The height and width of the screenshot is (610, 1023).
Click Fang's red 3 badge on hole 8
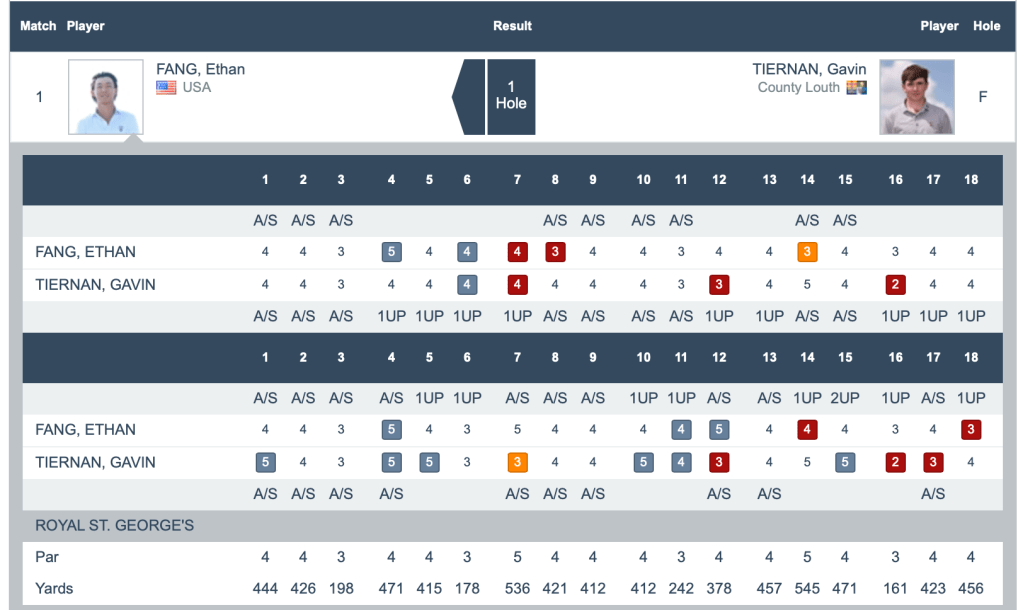(x=555, y=252)
